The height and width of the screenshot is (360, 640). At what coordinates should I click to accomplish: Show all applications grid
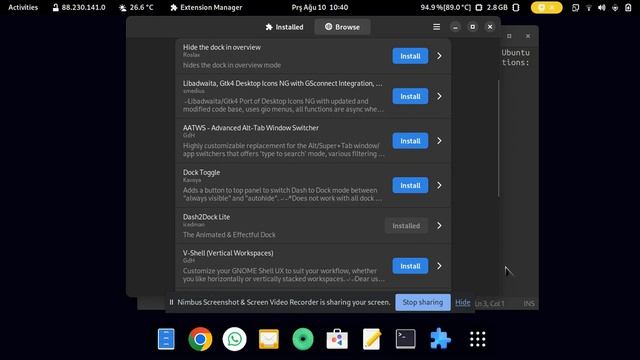click(478, 339)
